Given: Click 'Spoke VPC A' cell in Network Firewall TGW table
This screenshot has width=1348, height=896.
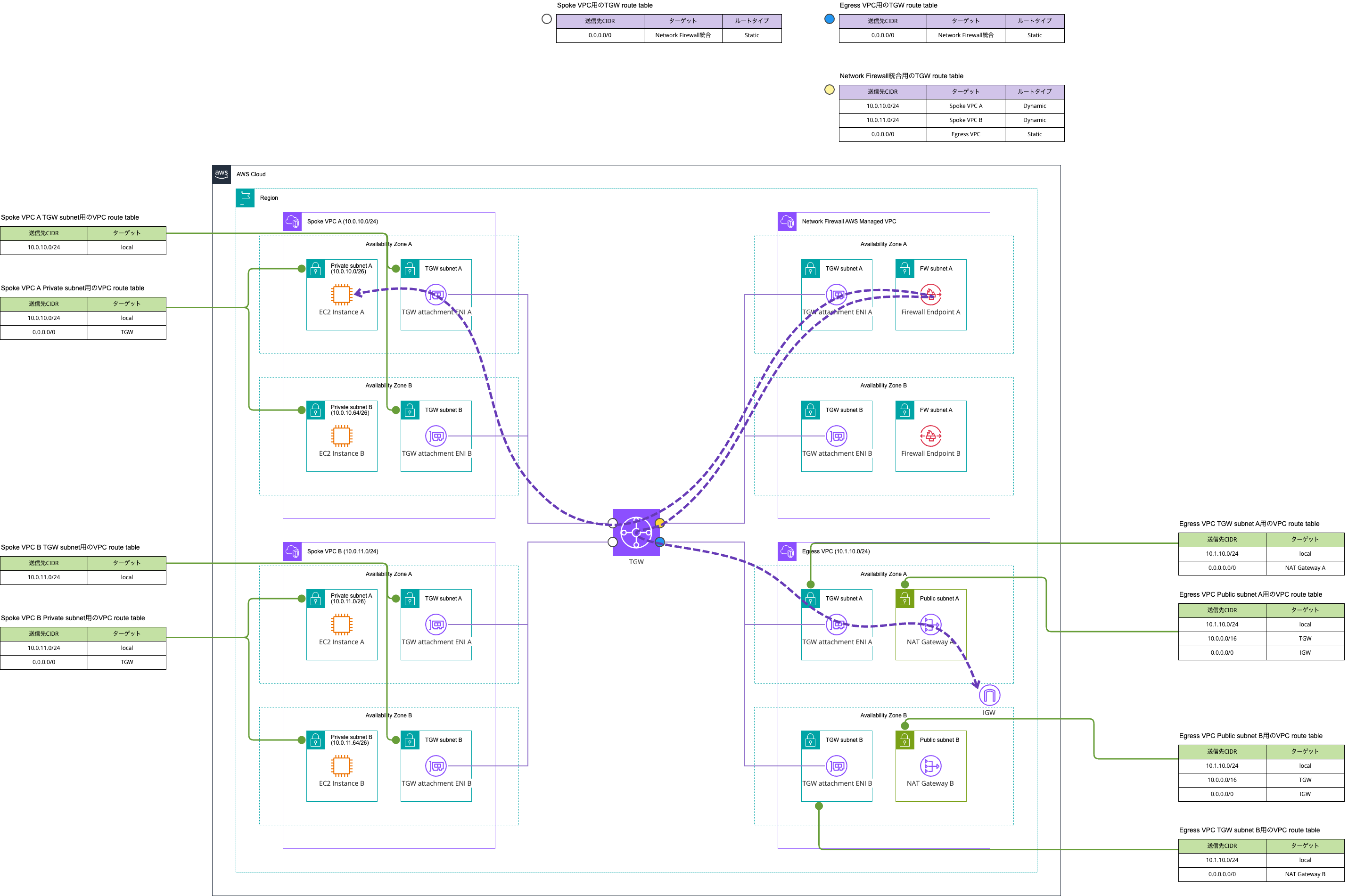Looking at the screenshot, I should (x=966, y=106).
